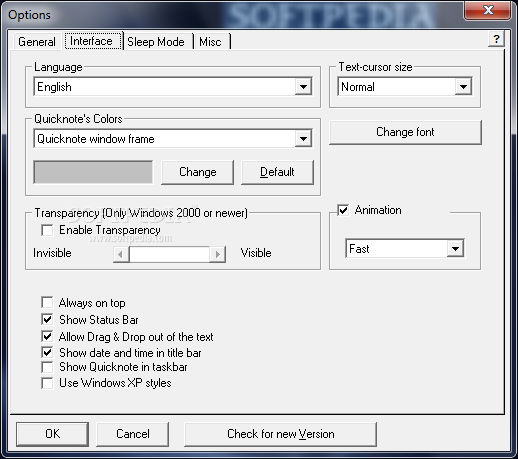
Task: Toggle Allow Drag & Drop out of the text
Action: (x=47, y=336)
